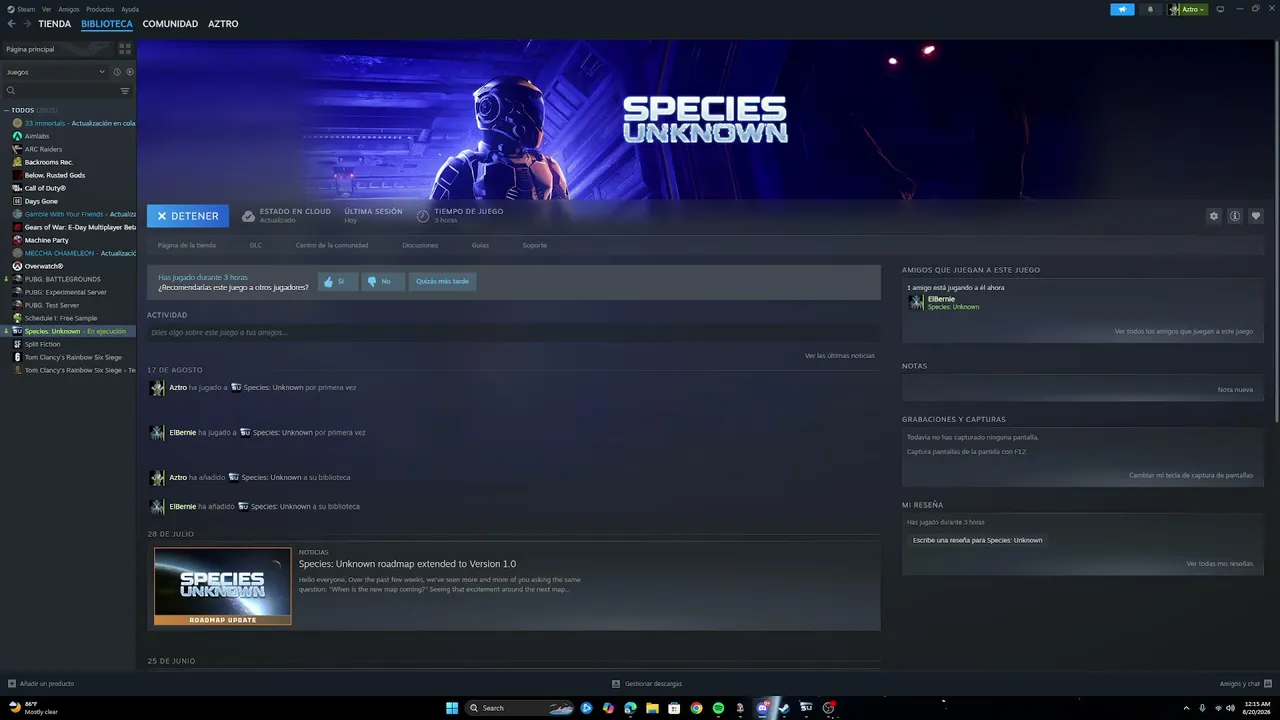Create a Nota nueva
The width and height of the screenshot is (1280, 720).
pyautogui.click(x=1235, y=390)
